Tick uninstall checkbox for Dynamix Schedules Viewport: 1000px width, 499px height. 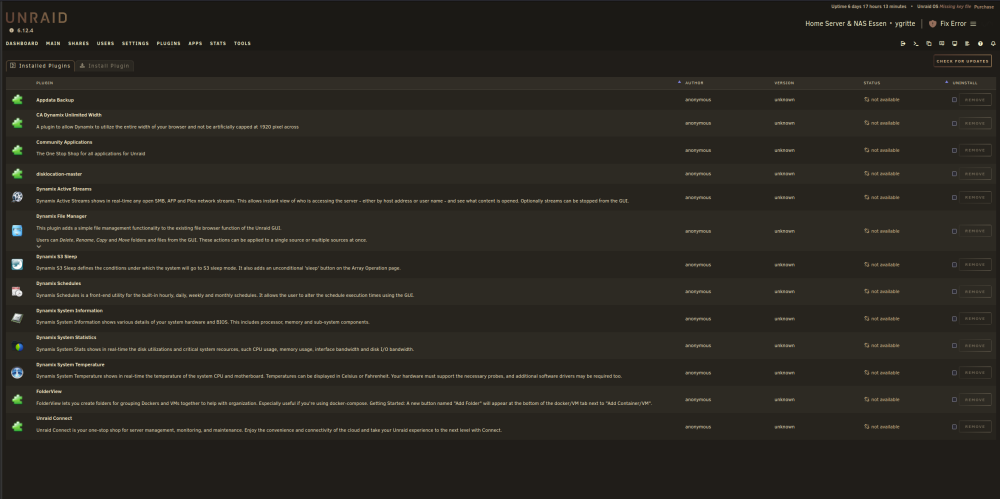click(954, 292)
